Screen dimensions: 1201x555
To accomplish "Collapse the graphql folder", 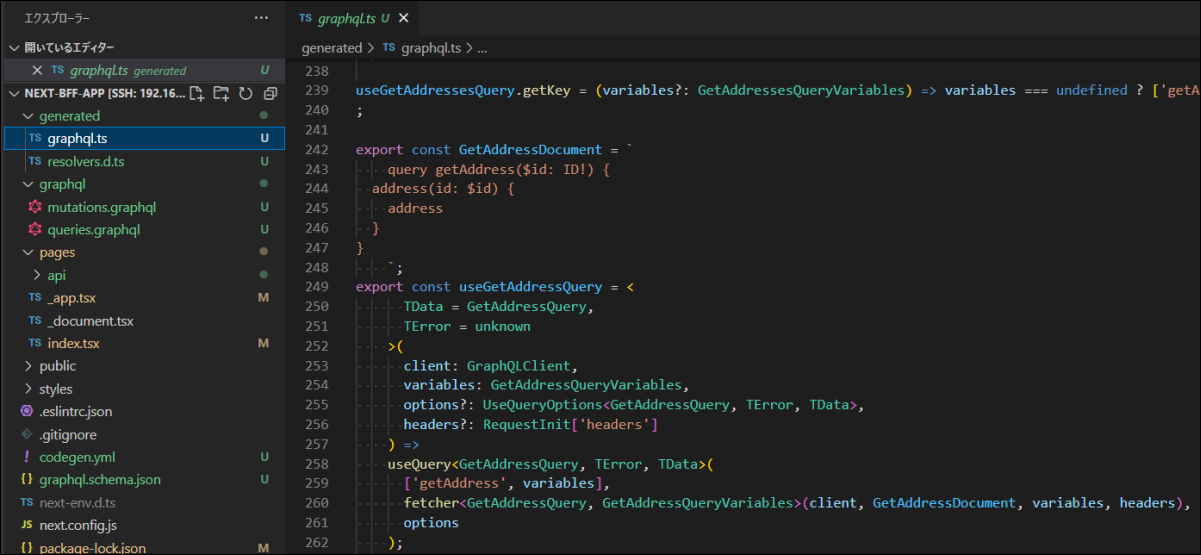I will click(x=28, y=184).
